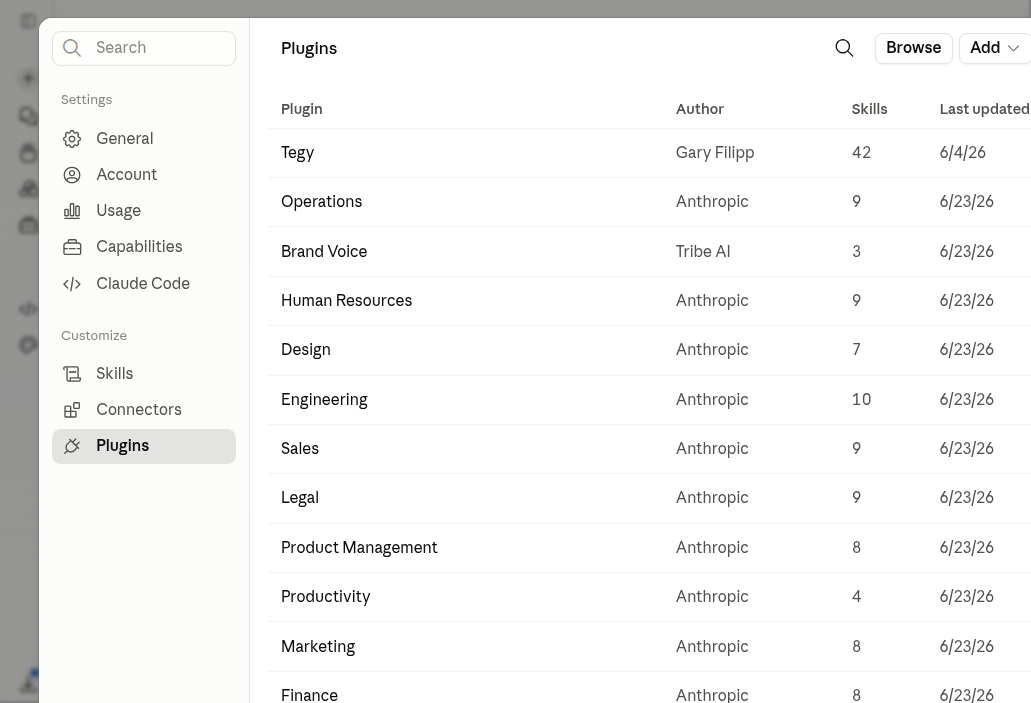Open the Human Resources plugin

pos(650,301)
